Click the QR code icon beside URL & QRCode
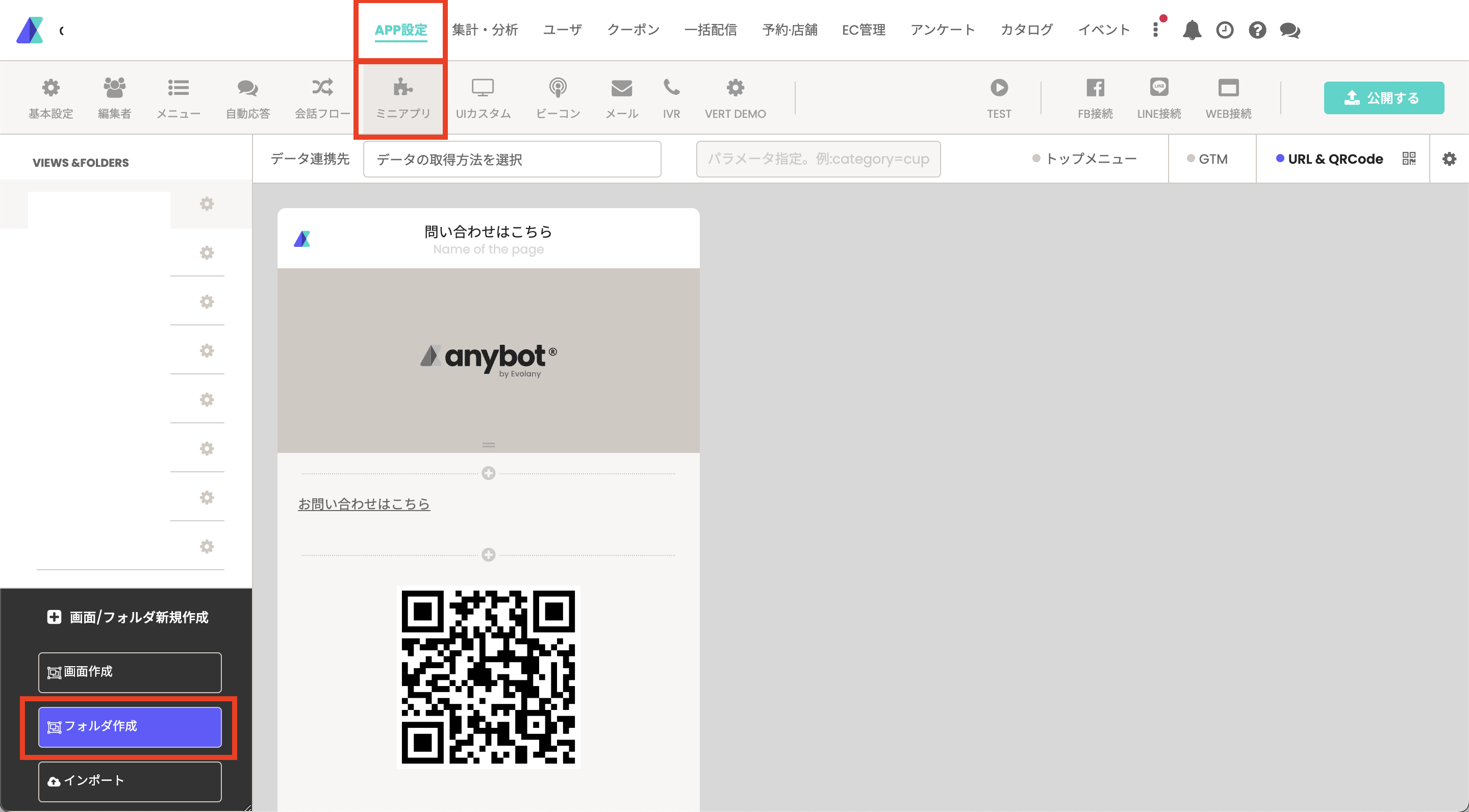The image size is (1469, 812). click(1409, 159)
